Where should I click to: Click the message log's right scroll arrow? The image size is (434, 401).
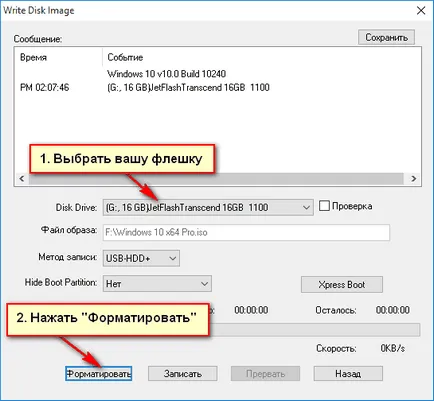[x=413, y=179]
